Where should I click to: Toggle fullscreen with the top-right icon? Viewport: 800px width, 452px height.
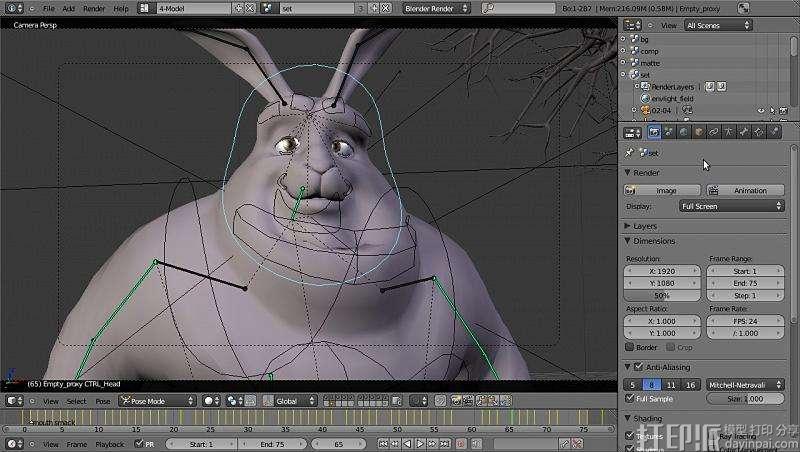click(x=743, y=8)
